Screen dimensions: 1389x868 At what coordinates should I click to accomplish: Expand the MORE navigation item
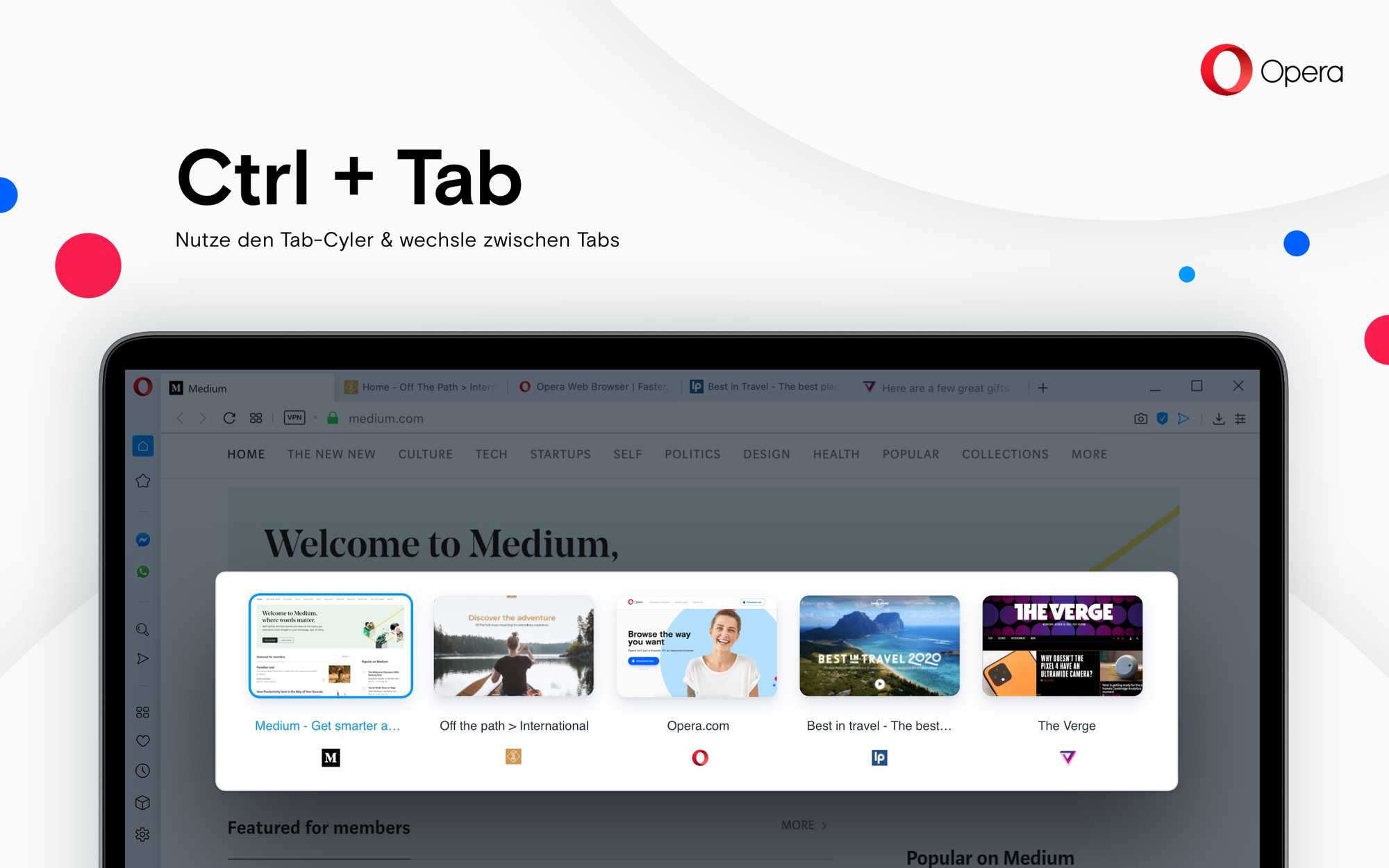(x=1089, y=454)
